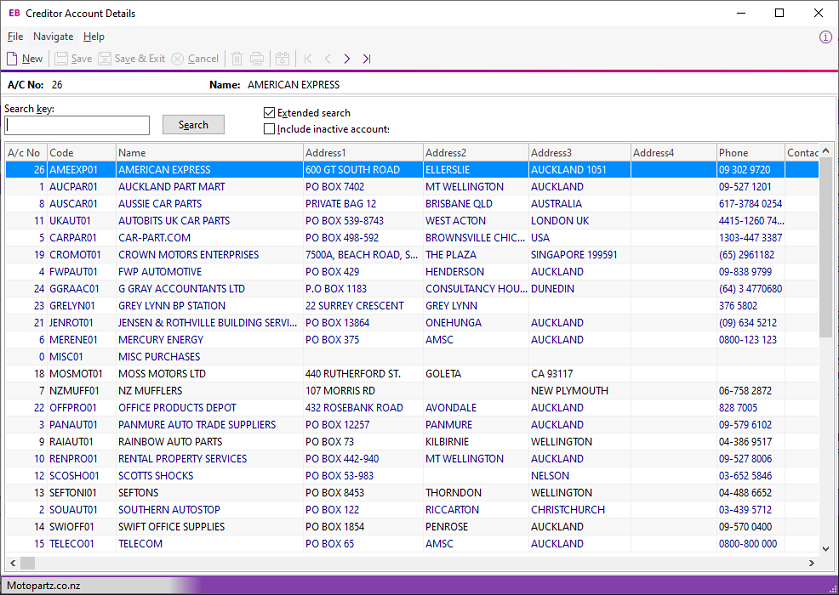Sort by the Code column header
The width and height of the screenshot is (839, 595).
tap(81, 152)
